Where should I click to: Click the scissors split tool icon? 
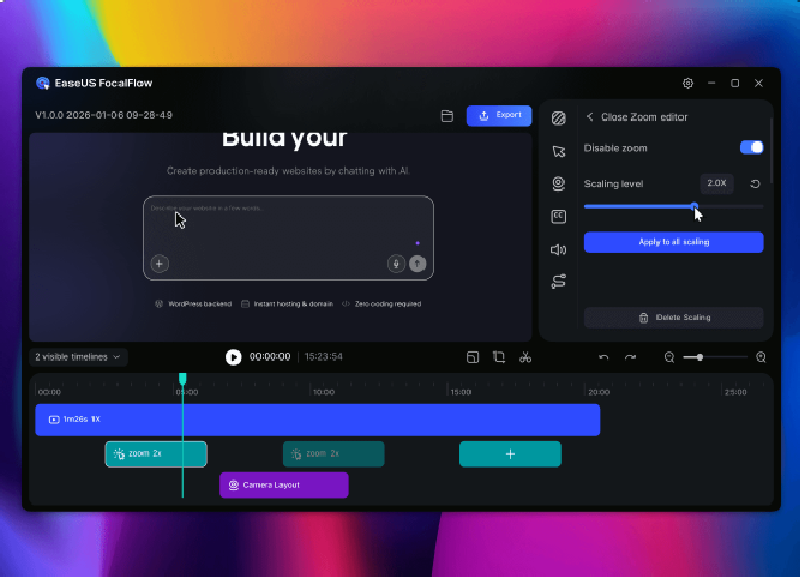pyautogui.click(x=525, y=357)
